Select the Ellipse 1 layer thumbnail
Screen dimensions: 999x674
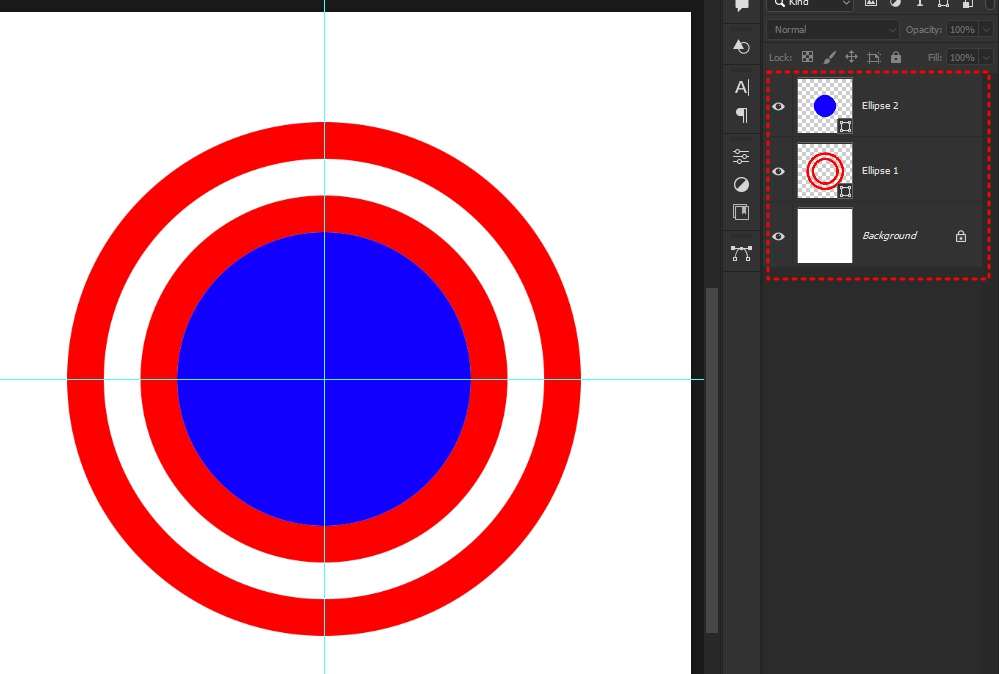click(x=825, y=171)
